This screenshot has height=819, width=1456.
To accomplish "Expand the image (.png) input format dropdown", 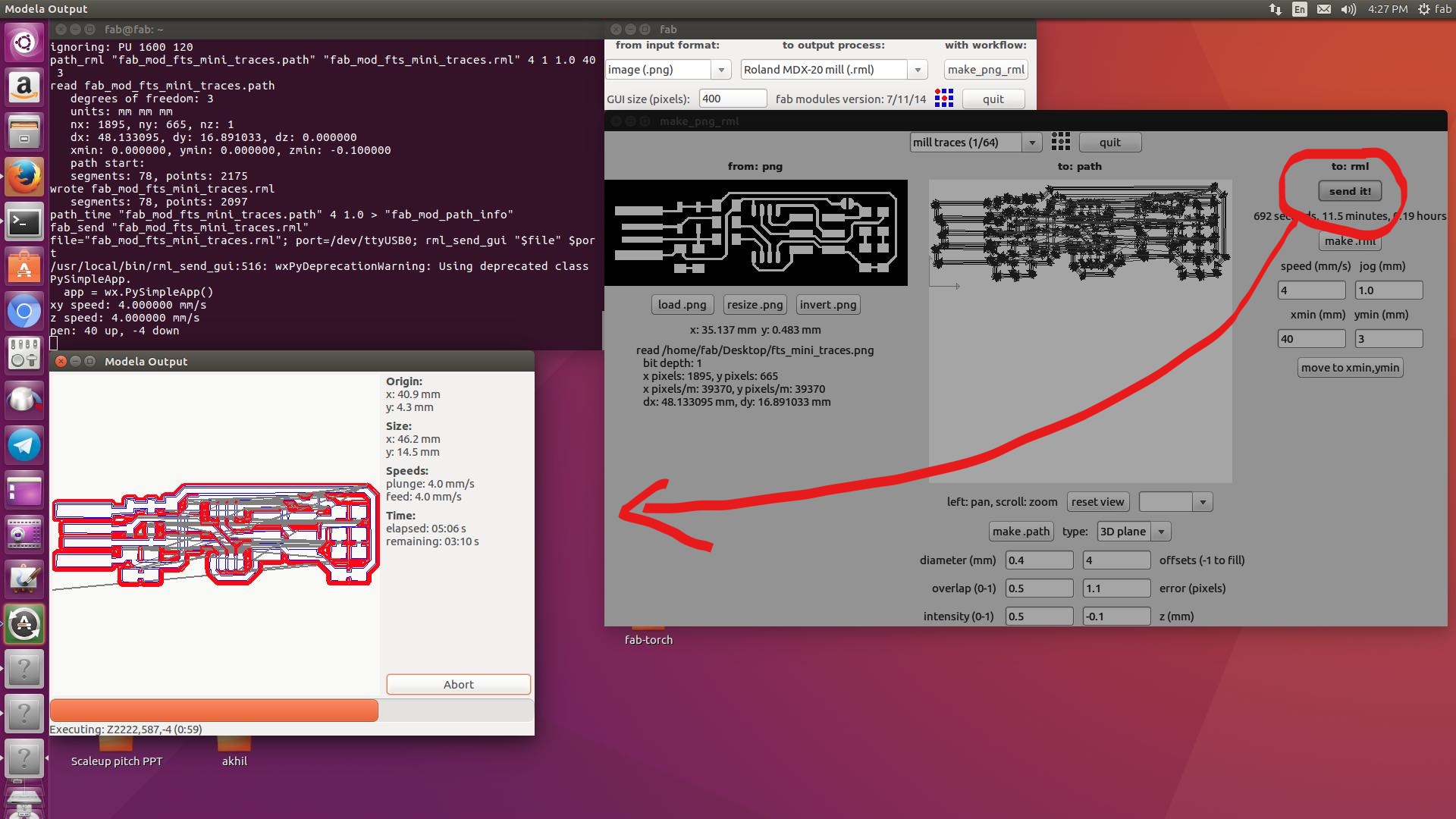I will (721, 70).
